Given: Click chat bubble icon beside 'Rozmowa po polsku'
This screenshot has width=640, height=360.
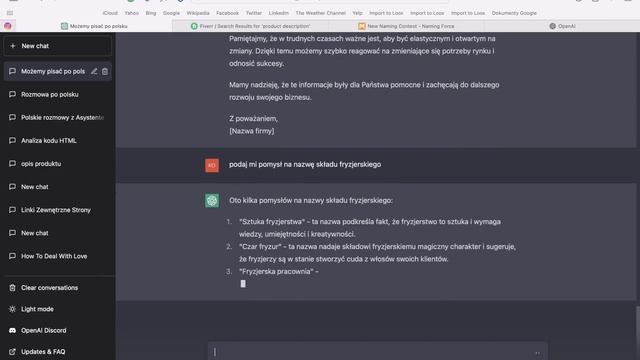Looking at the screenshot, I should tap(12, 94).
